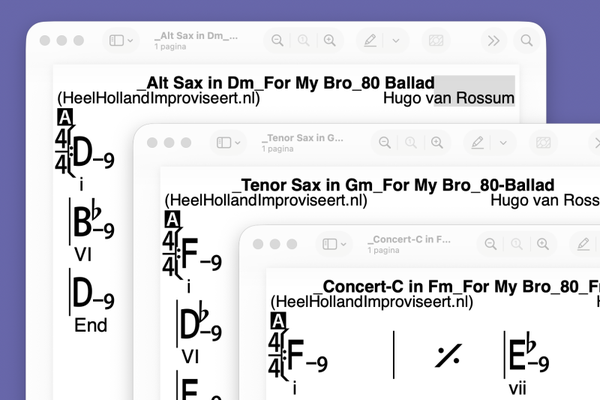Click Hugo van Rossum in Alt Sax document
This screenshot has height=400, width=600.
click(x=448, y=98)
